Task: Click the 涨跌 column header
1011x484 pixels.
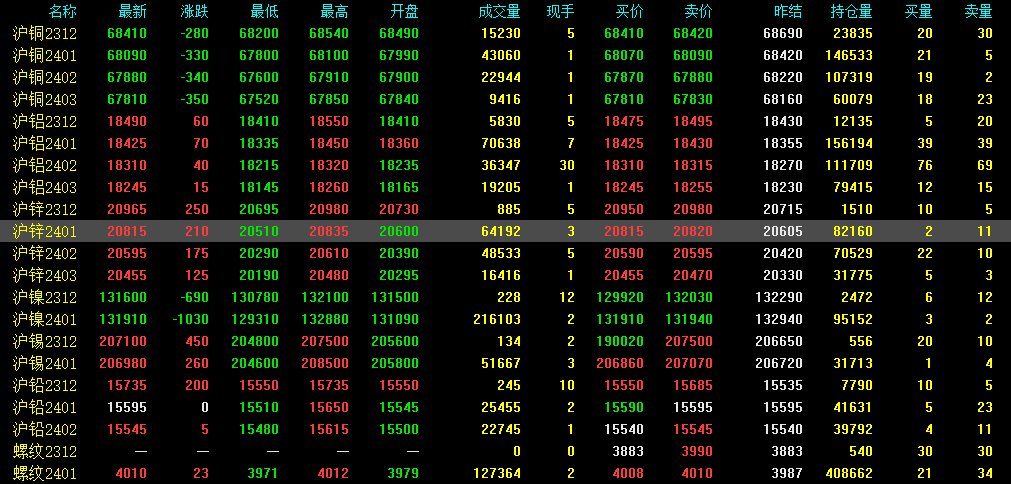Action: (195, 11)
